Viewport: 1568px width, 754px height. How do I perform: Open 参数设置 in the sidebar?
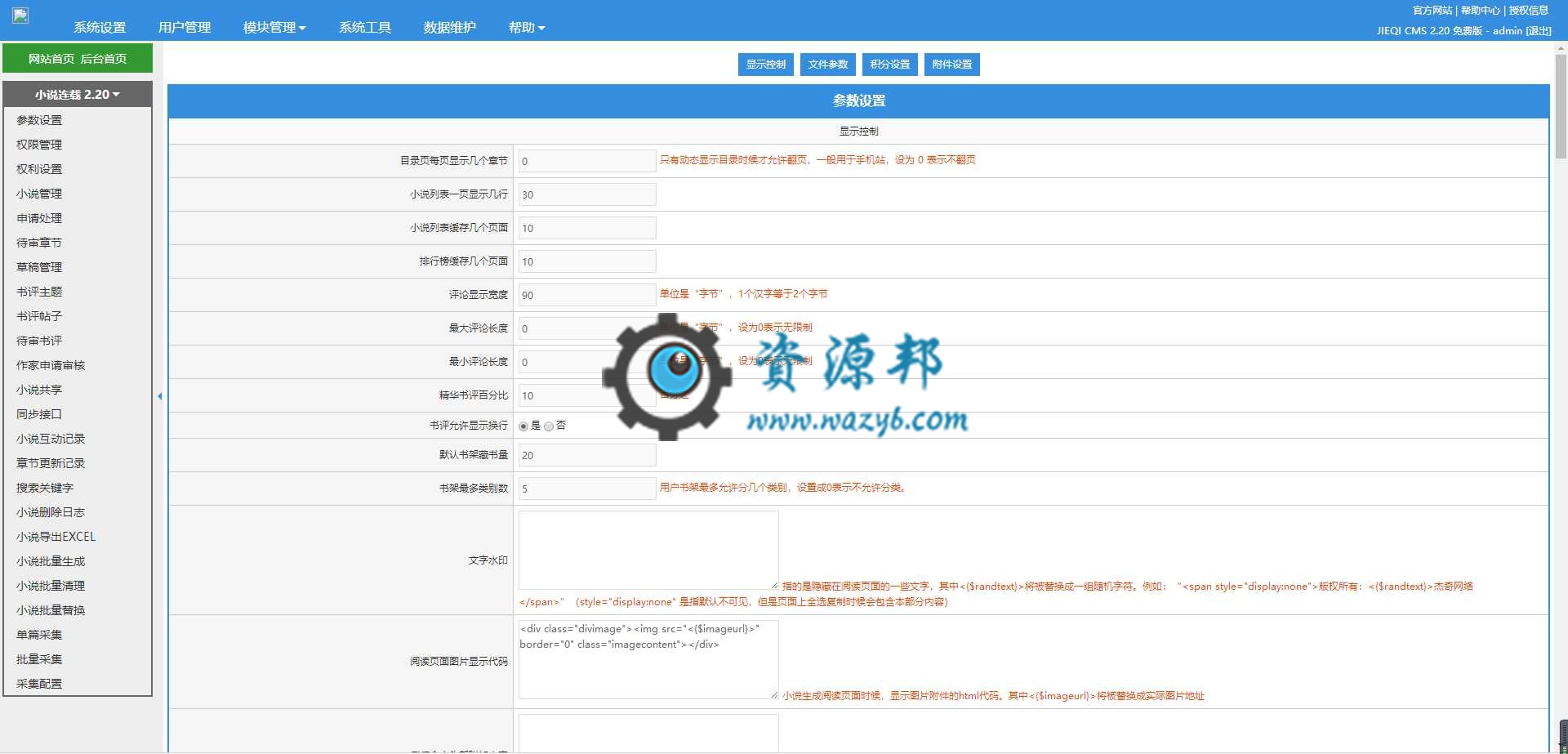click(x=39, y=120)
